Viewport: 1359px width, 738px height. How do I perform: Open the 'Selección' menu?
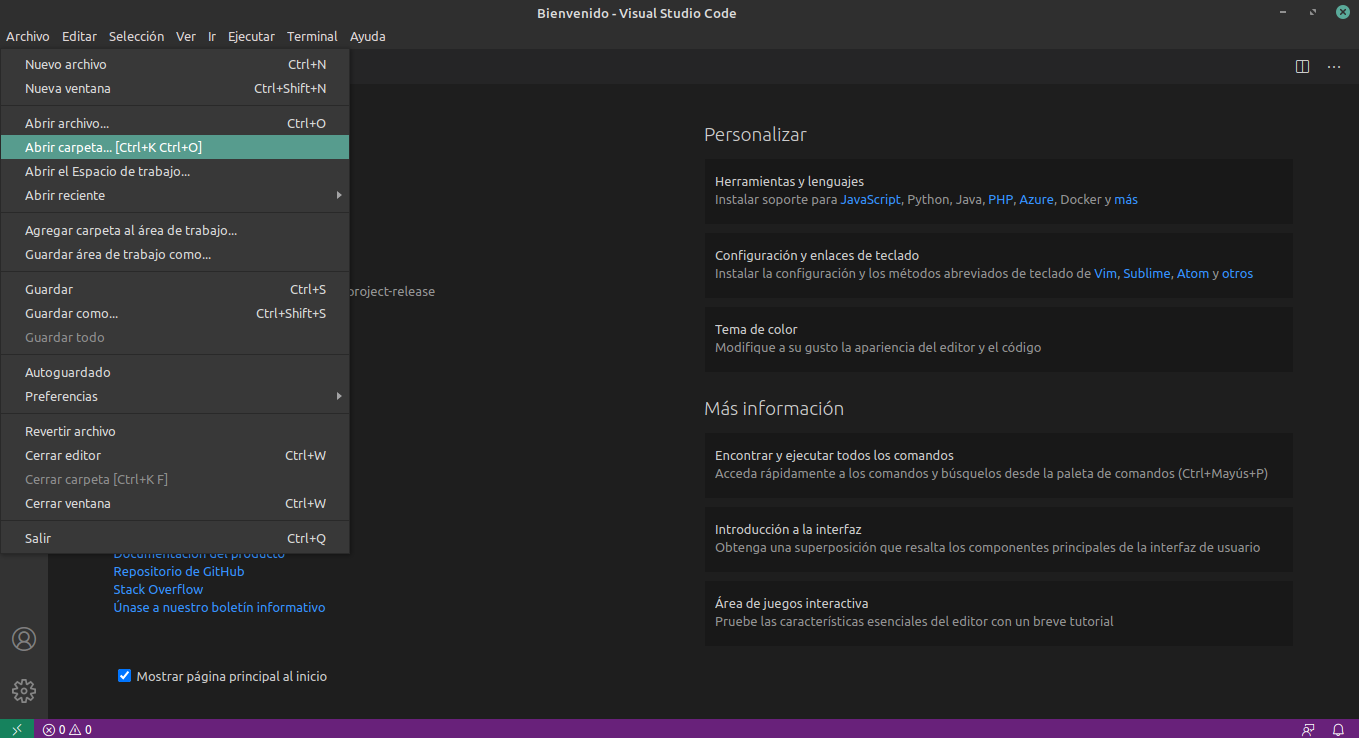[x=136, y=36]
